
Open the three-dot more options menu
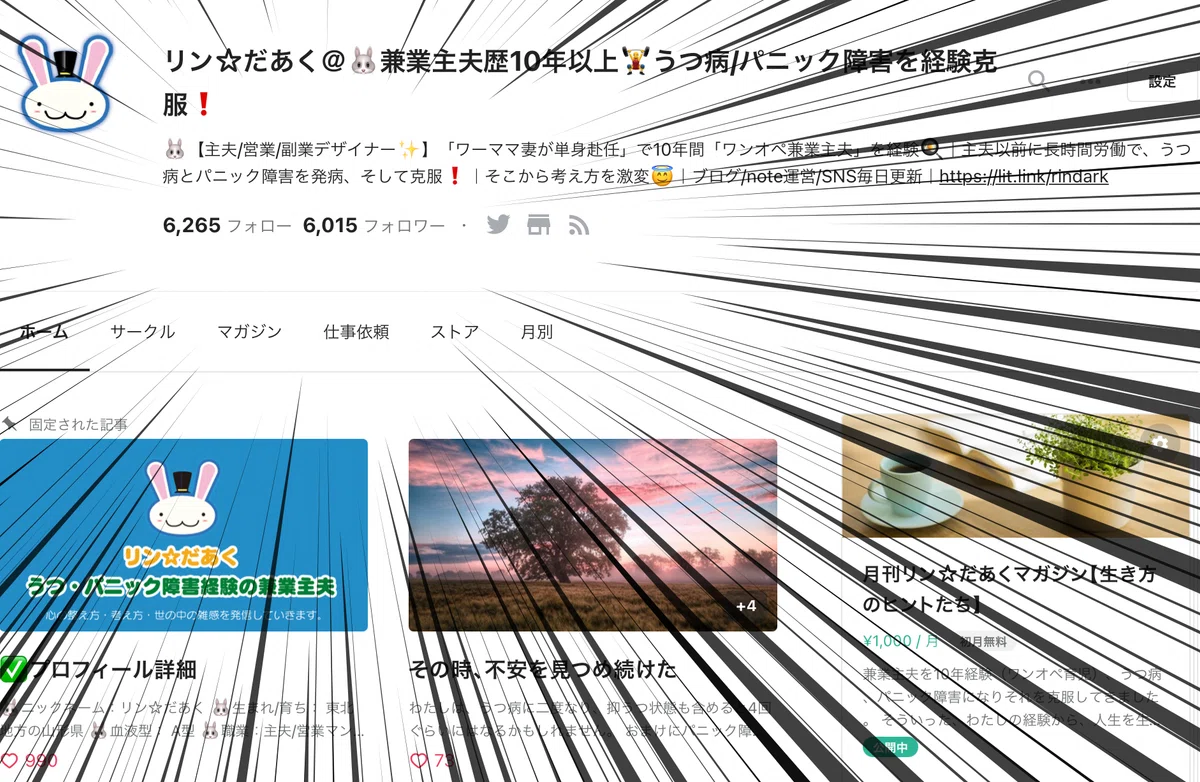coord(1090,81)
